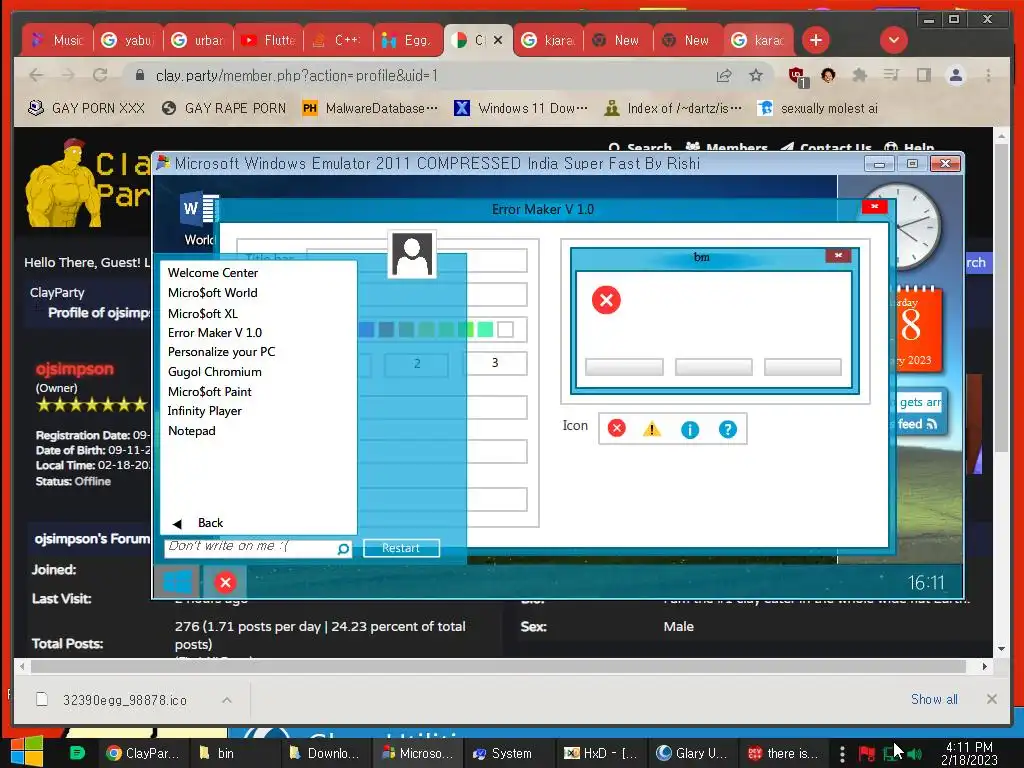Screen dimensions: 1024x768
Task: Open Micro$oft World from start menu
Action: [x=212, y=293]
